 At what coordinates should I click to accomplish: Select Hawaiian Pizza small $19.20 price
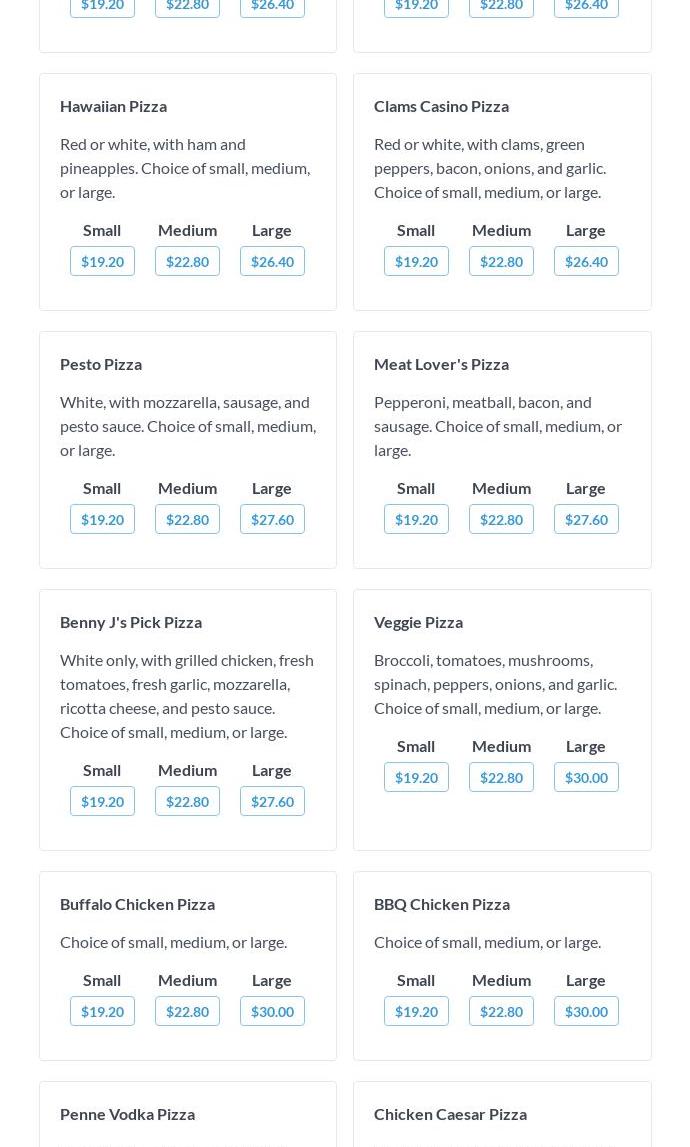pos(102,261)
